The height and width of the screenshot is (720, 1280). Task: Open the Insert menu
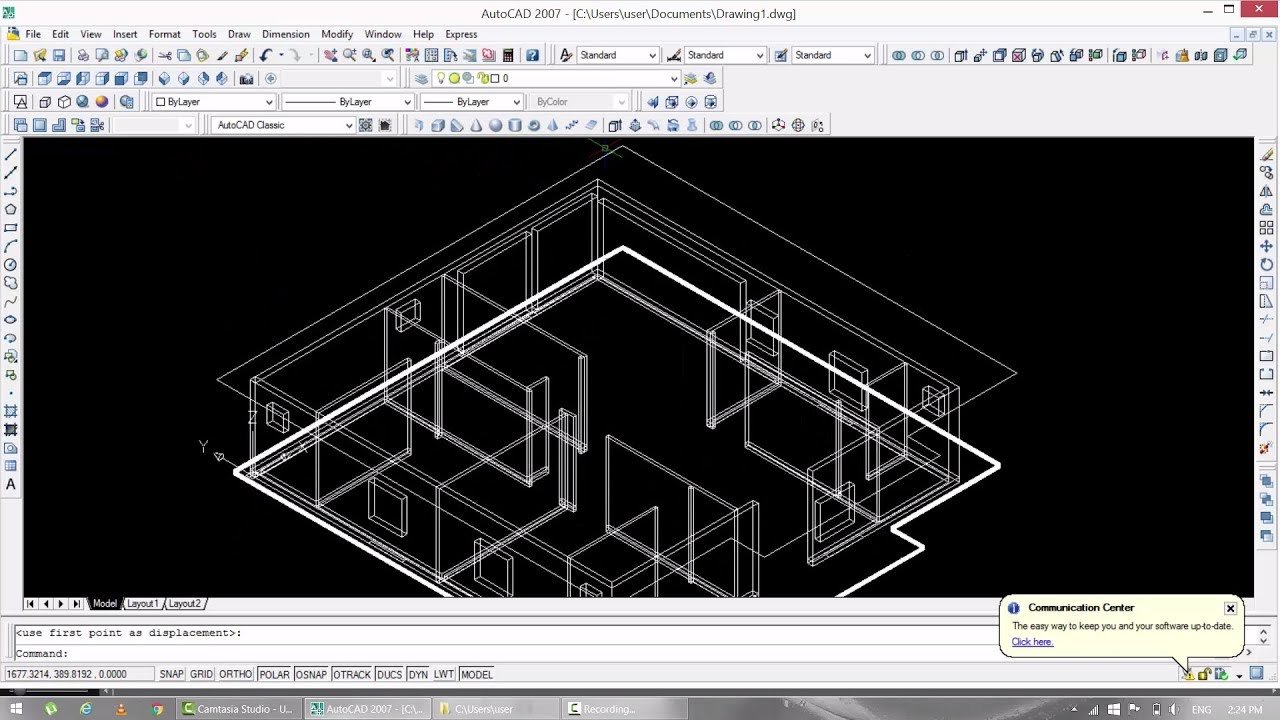pyautogui.click(x=125, y=34)
